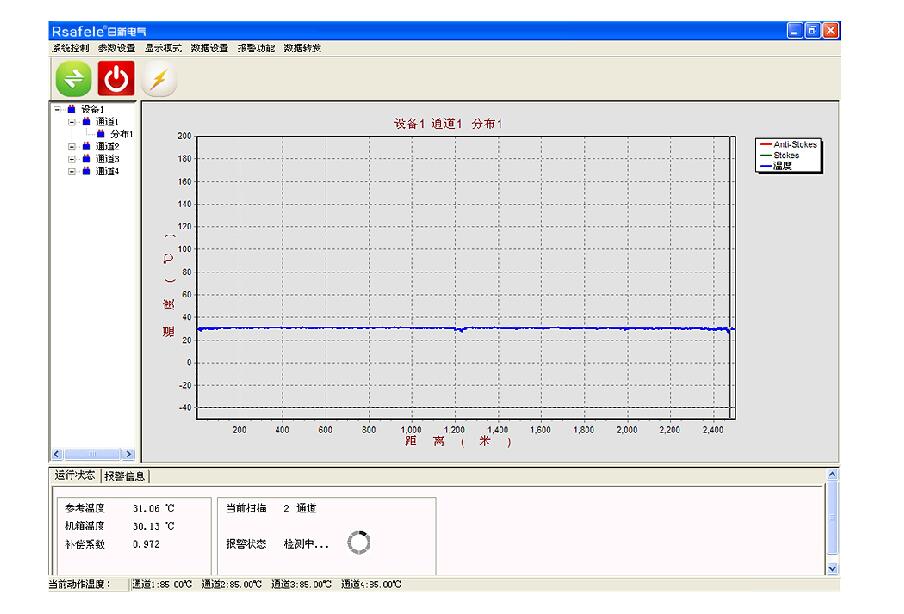The image size is (904, 614).
Task: Open the 系统控制 menu
Action: (71, 47)
